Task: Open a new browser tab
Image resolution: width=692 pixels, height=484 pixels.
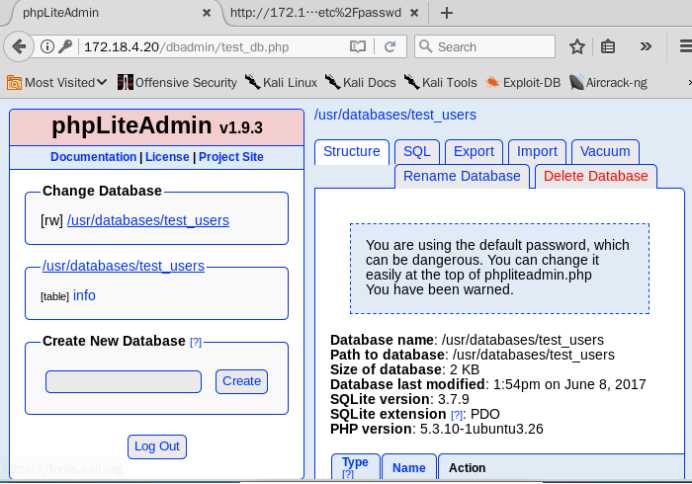Action: point(446,13)
